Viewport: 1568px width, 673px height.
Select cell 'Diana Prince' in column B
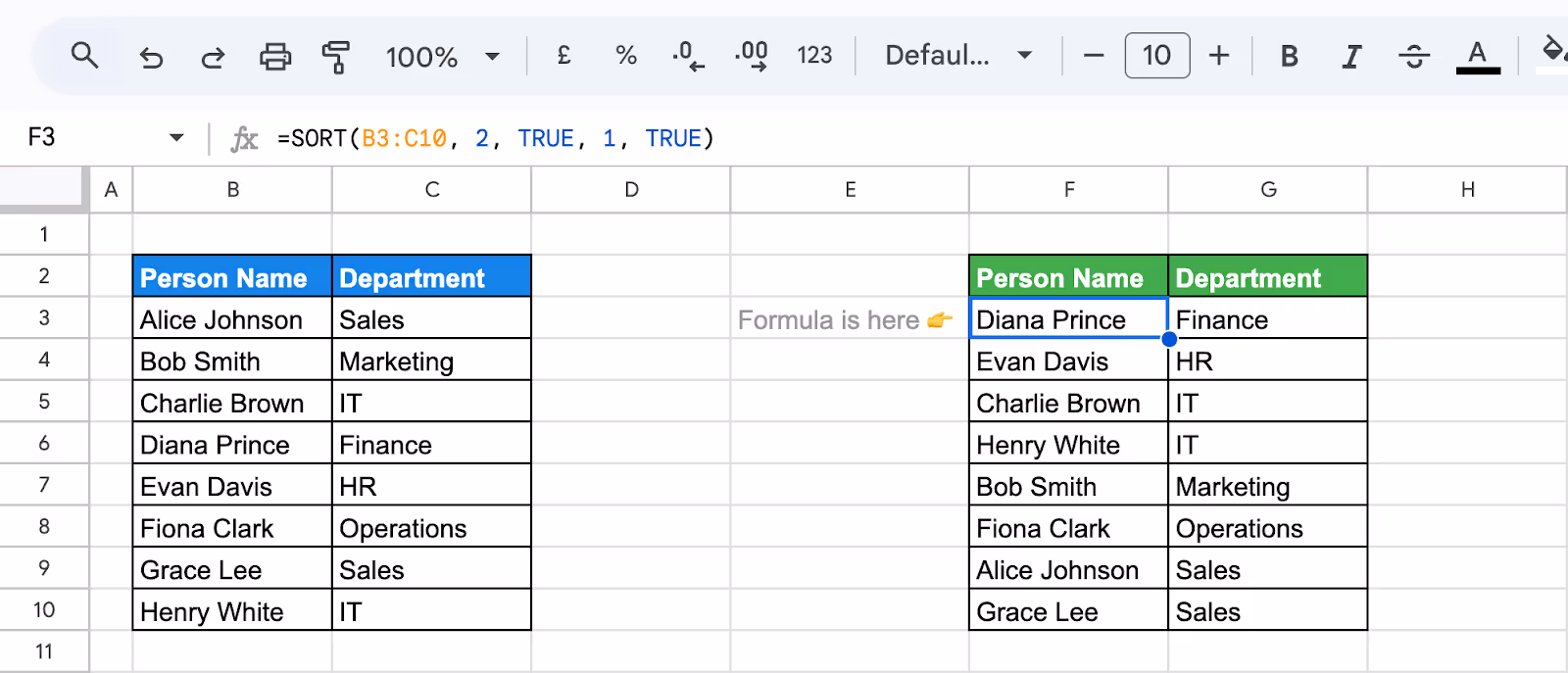click(232, 444)
